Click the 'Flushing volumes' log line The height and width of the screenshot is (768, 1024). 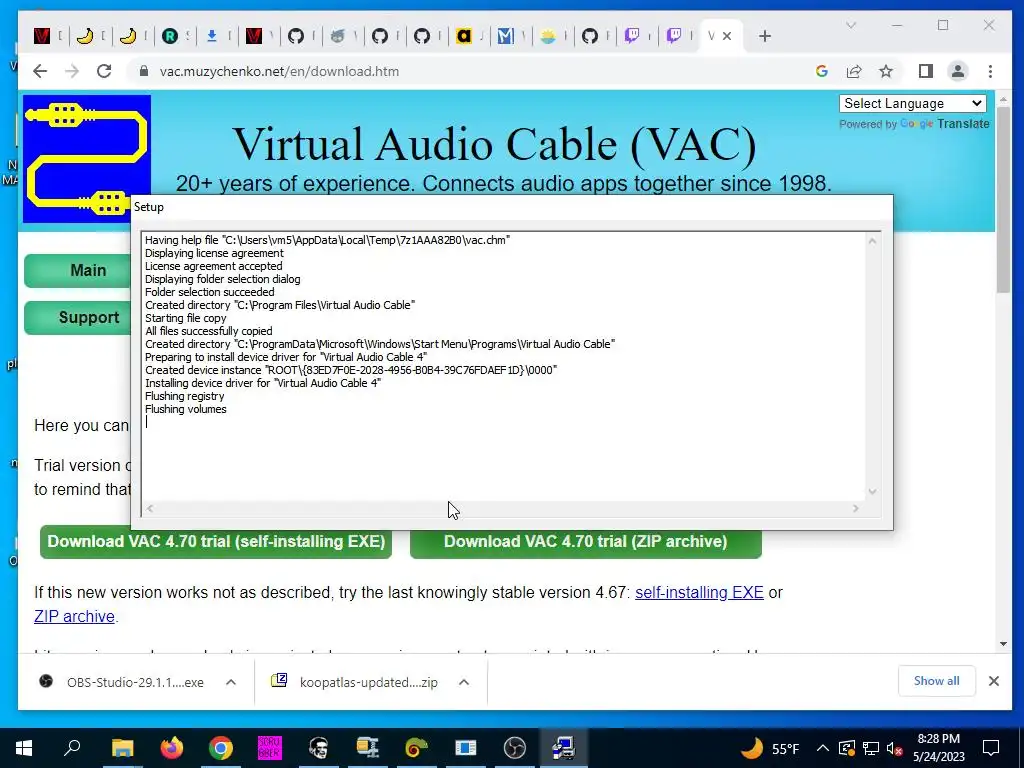tap(185, 409)
